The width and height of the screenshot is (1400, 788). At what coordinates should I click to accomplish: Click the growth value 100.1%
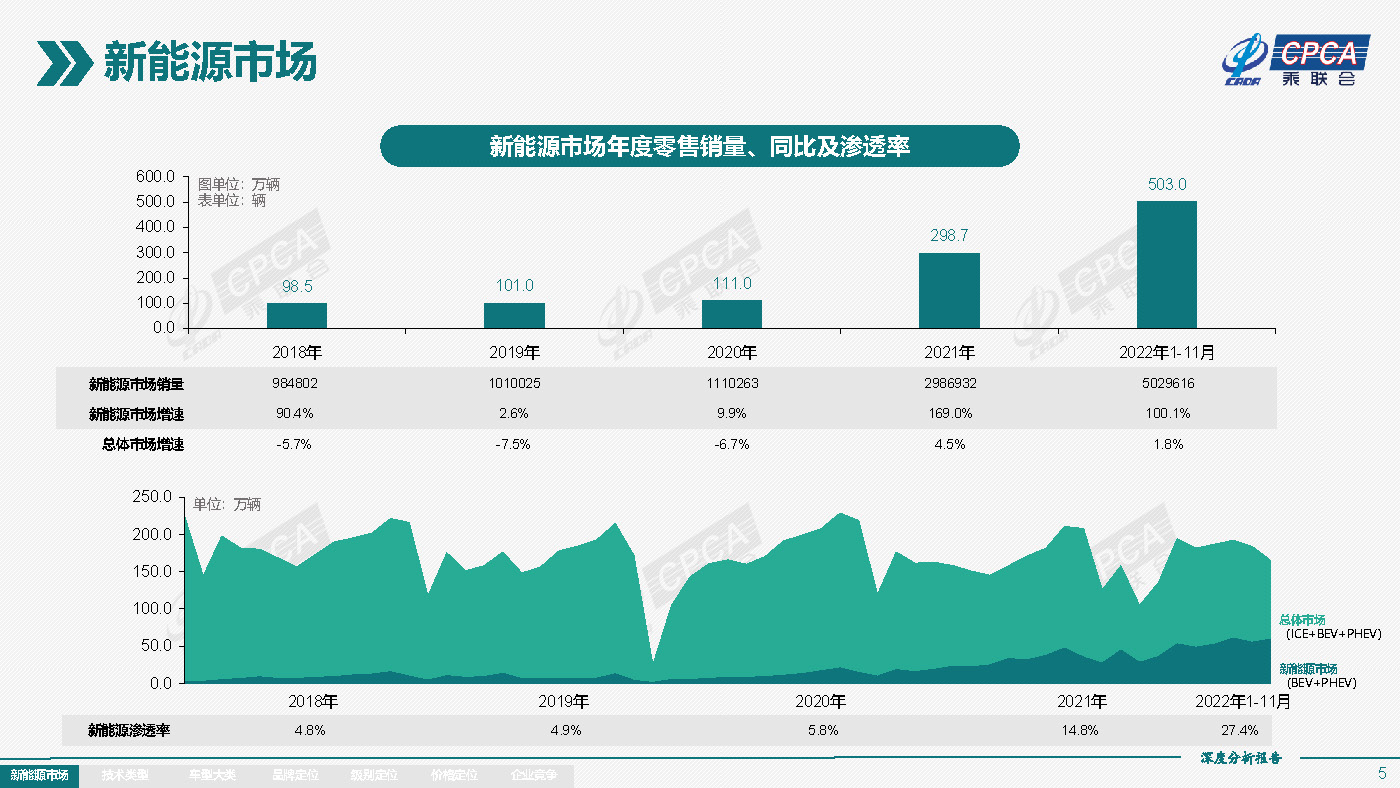coord(1167,414)
